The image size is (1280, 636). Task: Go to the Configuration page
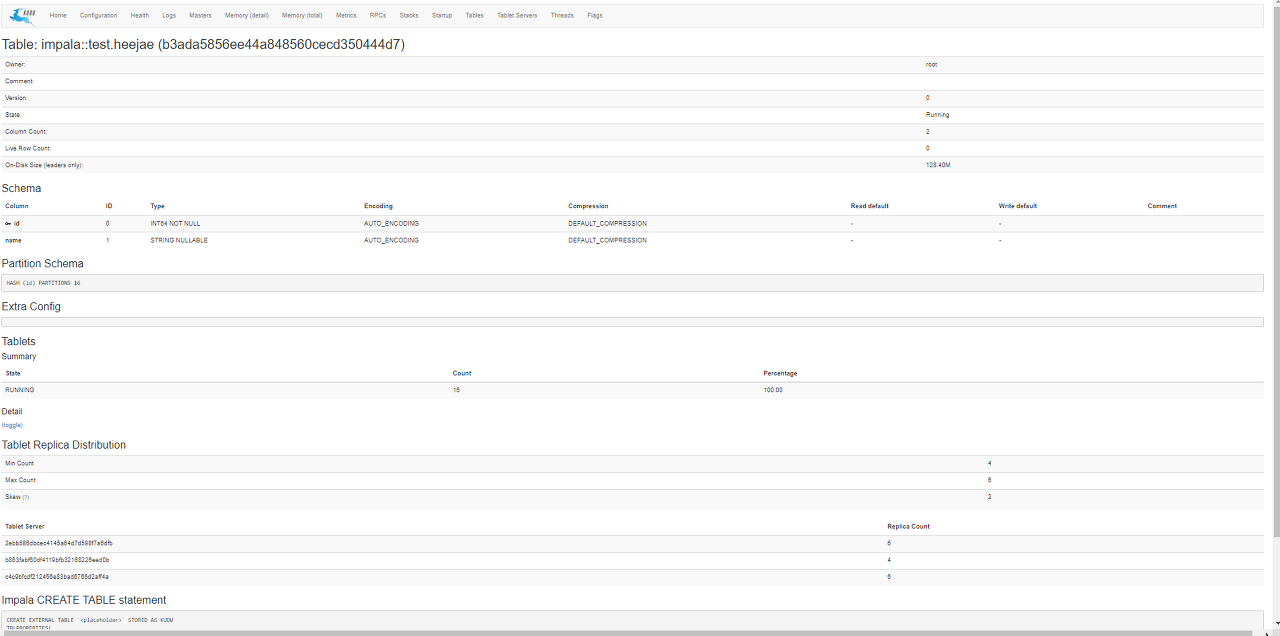98,15
